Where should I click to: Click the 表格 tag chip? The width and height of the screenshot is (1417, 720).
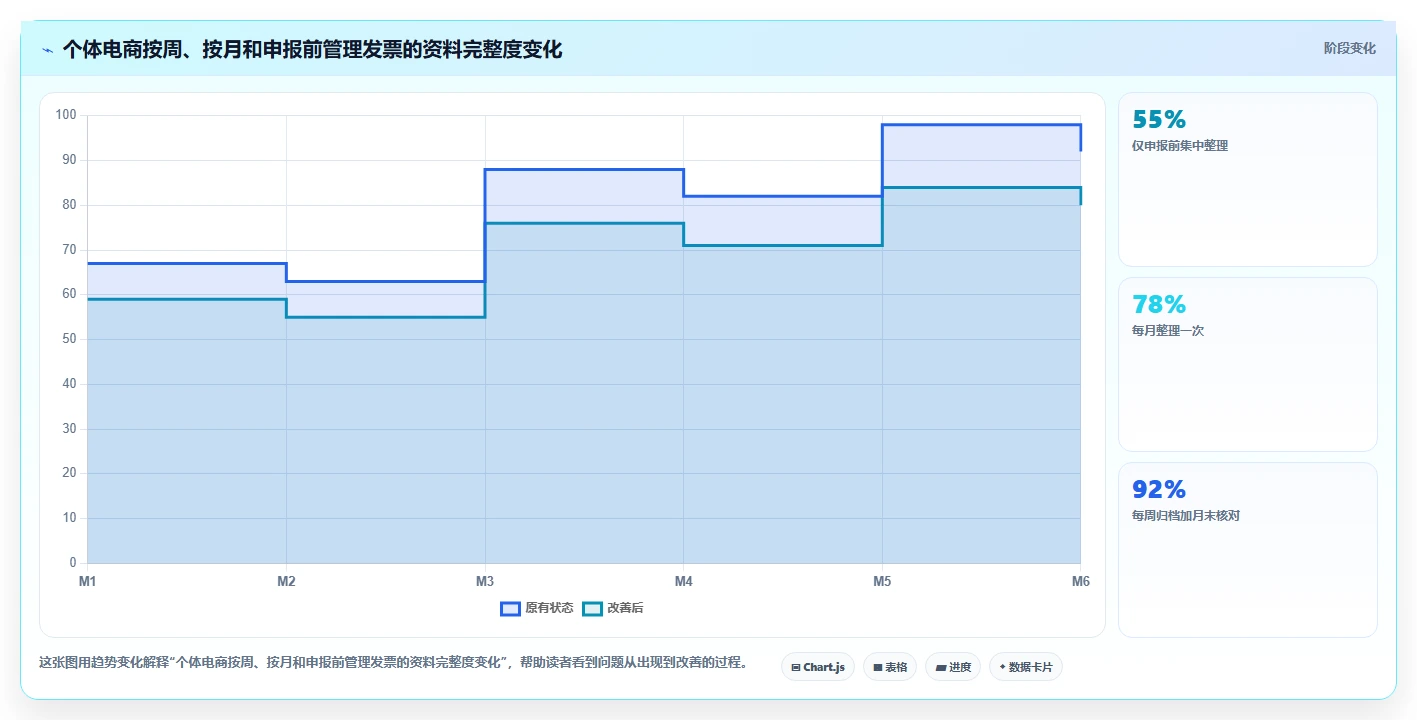(890, 667)
